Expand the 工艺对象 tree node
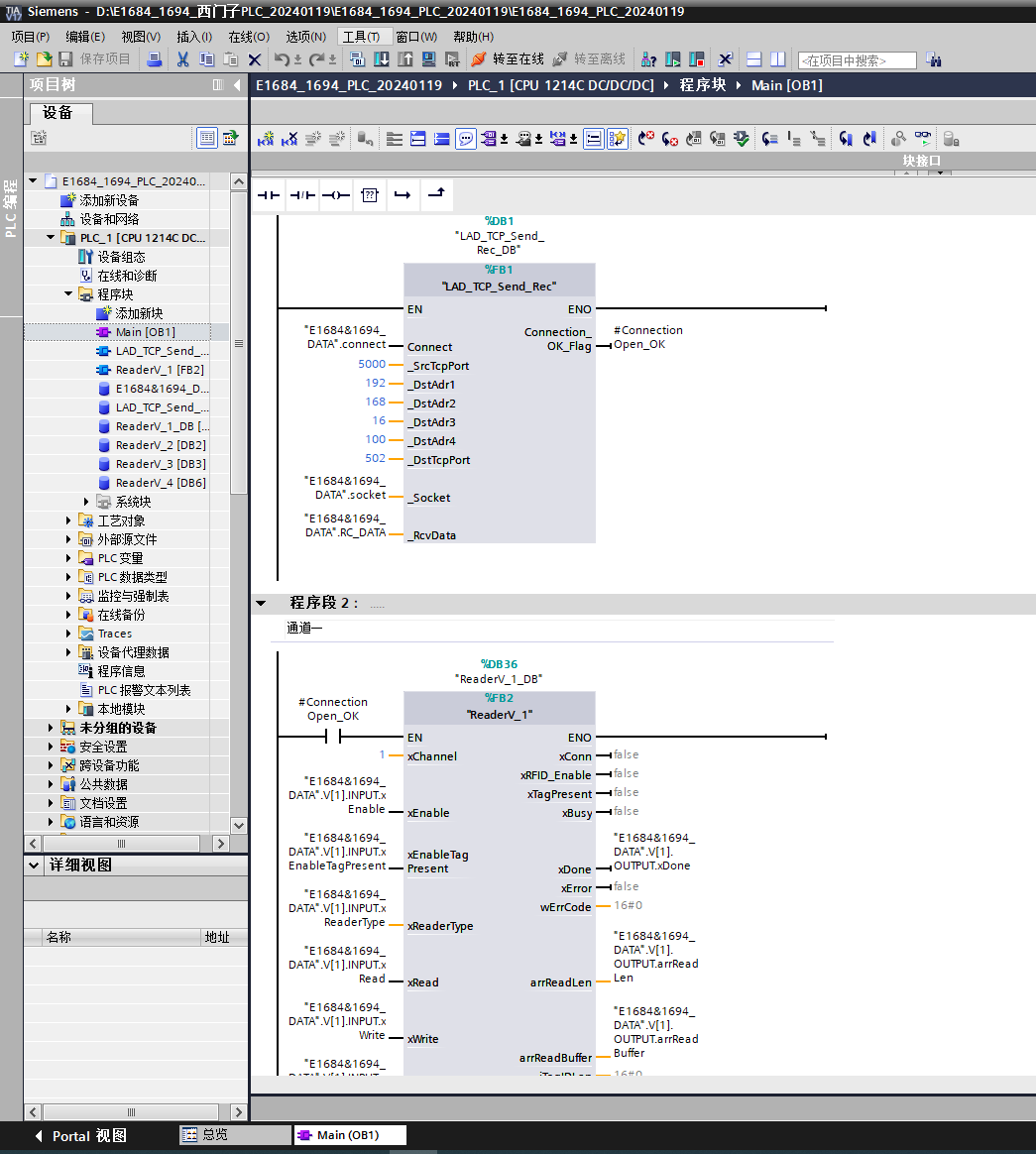Screen dimensions: 1036x1154 69,520
